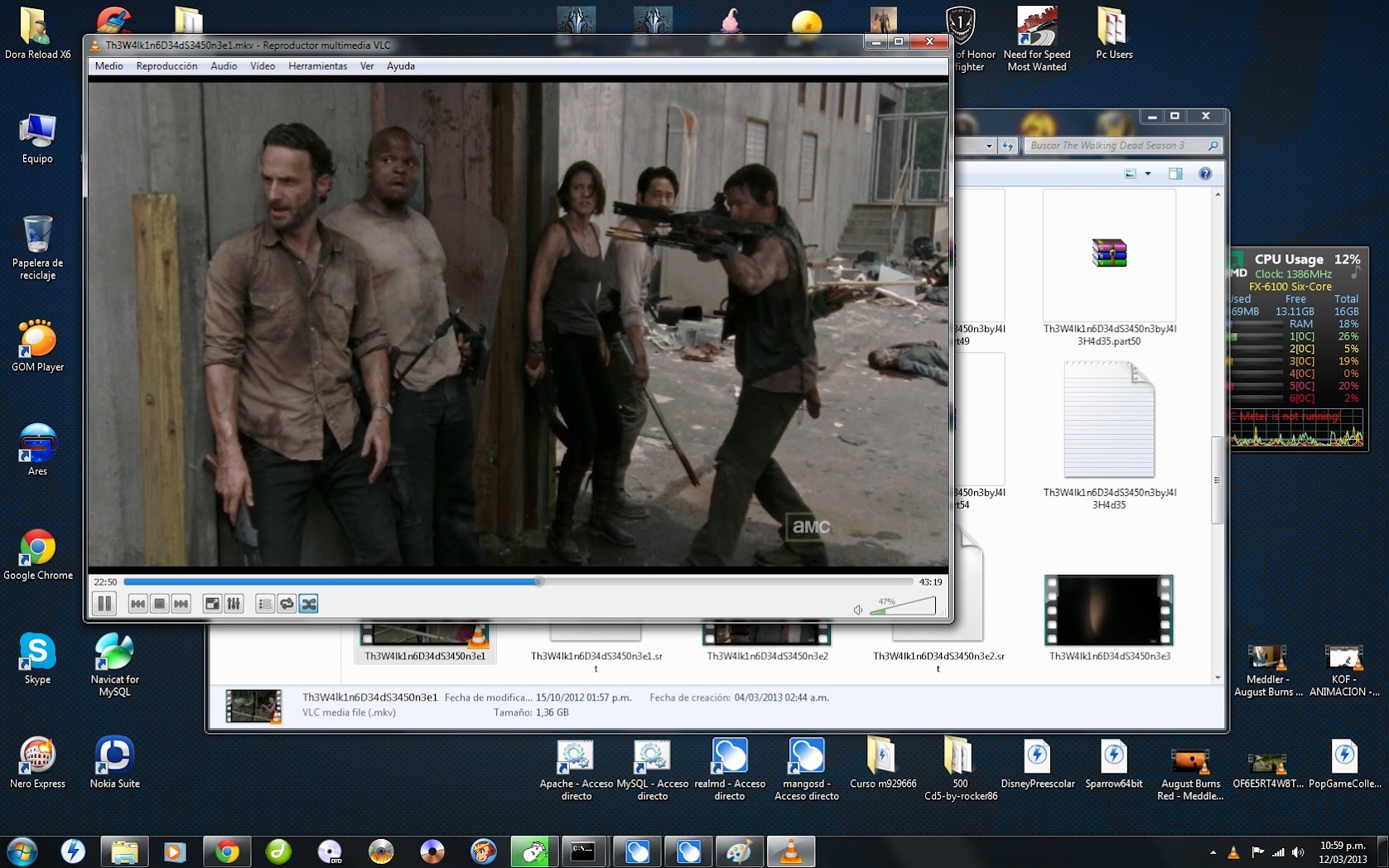Open the Ver menu in VLC
This screenshot has width=1389, height=868.
pos(367,66)
